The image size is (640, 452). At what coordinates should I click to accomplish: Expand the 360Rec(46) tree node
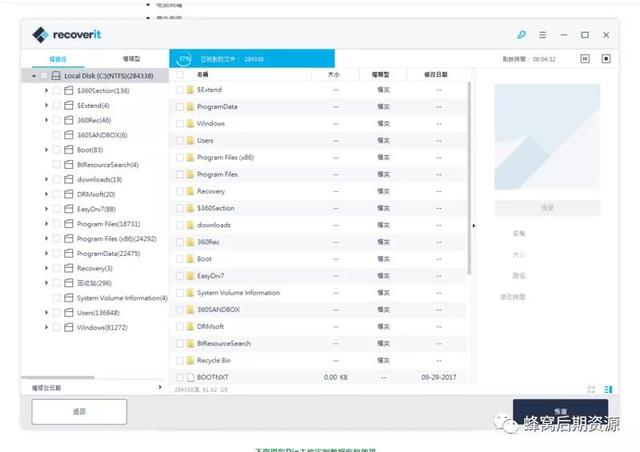[46, 120]
